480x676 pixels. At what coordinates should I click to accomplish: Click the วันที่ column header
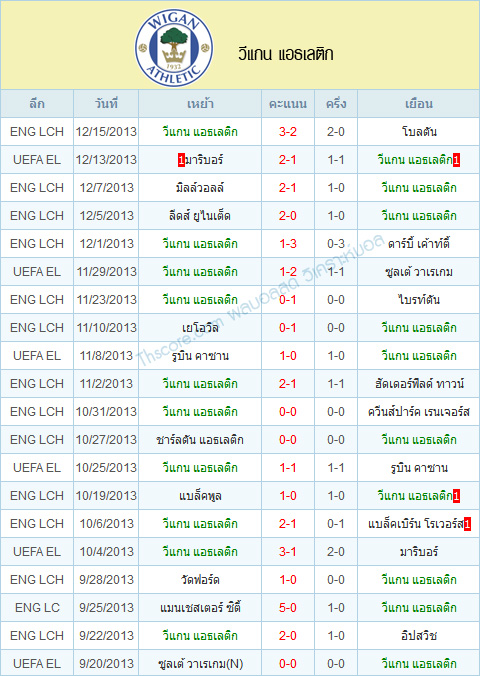point(106,104)
